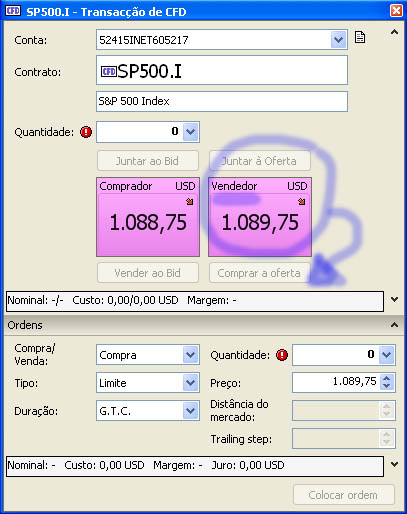Open the Tipo order type dropdown
This screenshot has height=514, width=407.
click(191, 383)
